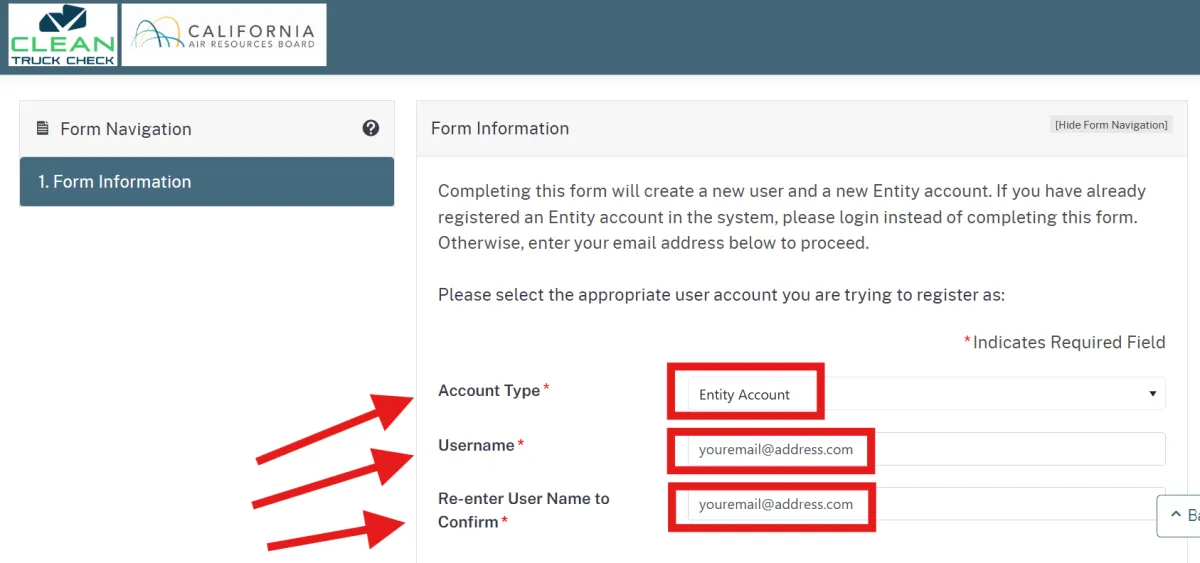Click the dropdown arrow of Account Type
Viewport: 1200px width, 563px height.
pos(1153,394)
